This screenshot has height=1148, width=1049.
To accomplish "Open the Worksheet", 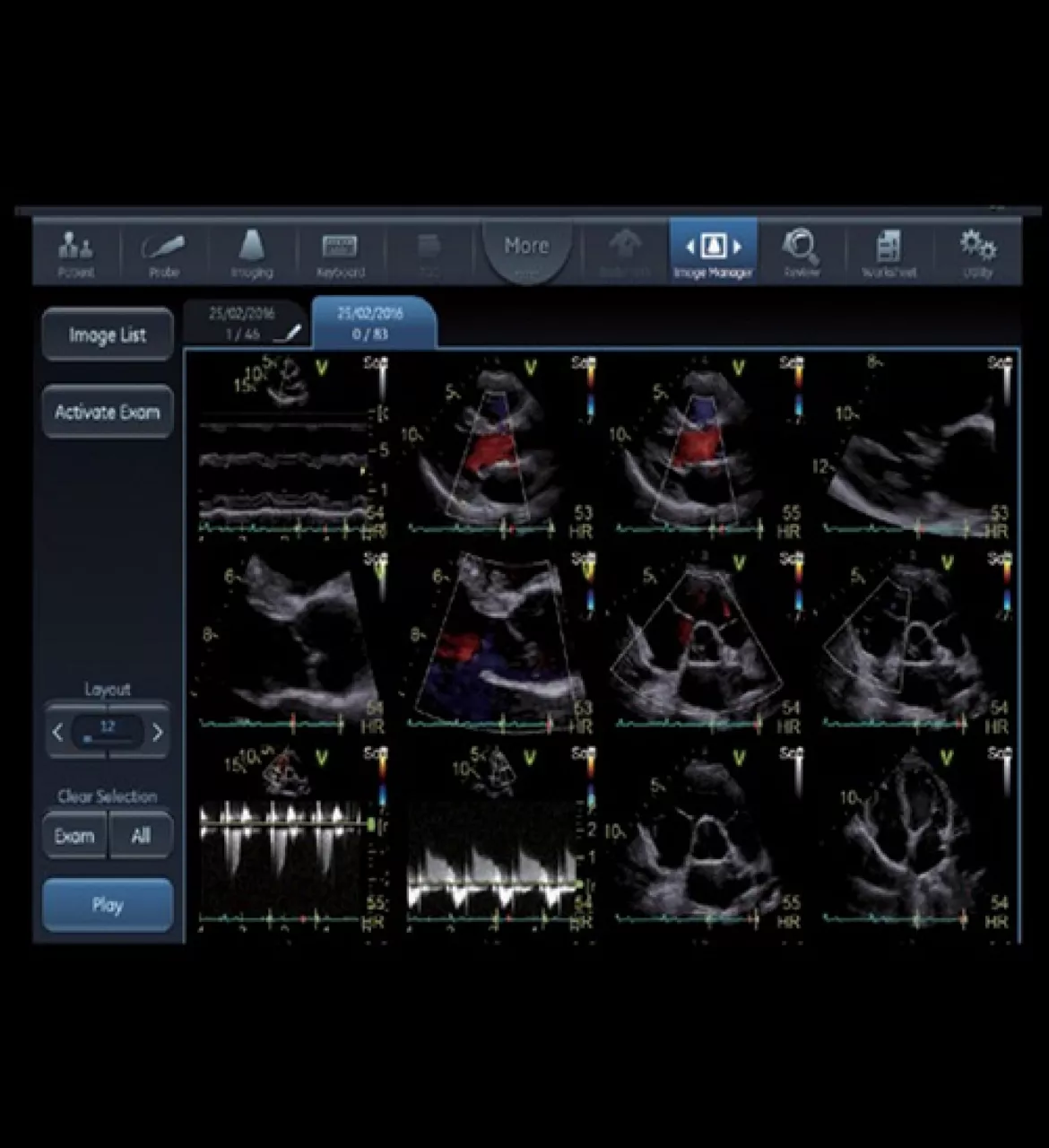I will tap(889, 252).
